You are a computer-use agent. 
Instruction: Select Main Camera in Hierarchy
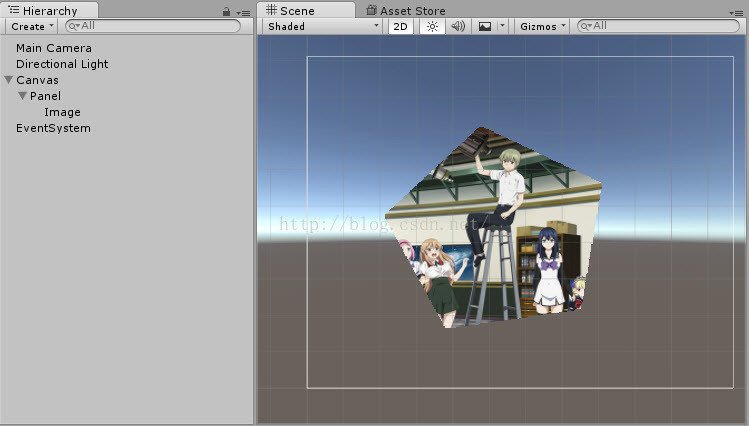(x=54, y=48)
